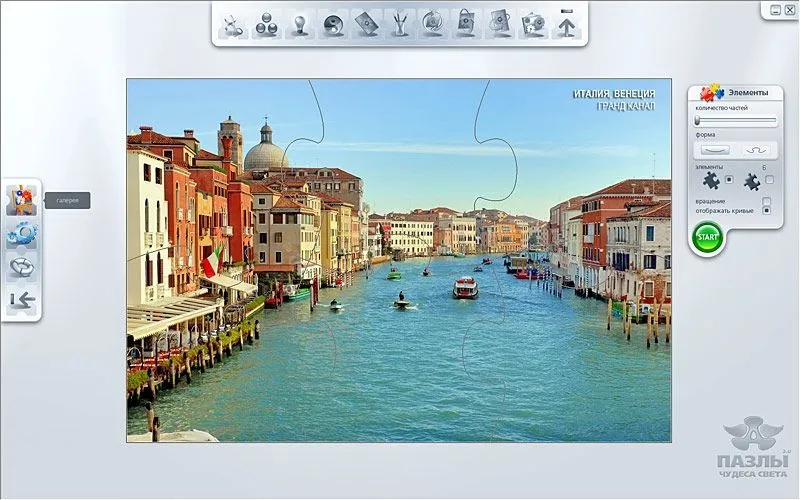Click the Venice Grand Canal puzzle image
Screen dimensions: 800x500
(x=398, y=260)
